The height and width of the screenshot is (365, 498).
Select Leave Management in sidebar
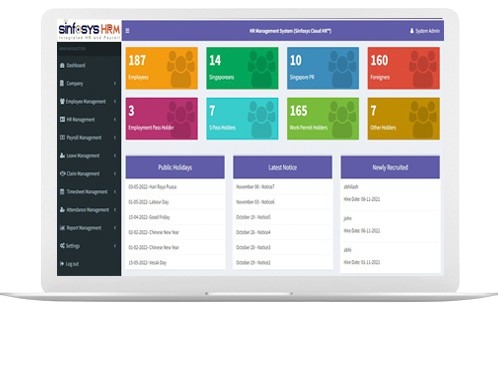89,155
